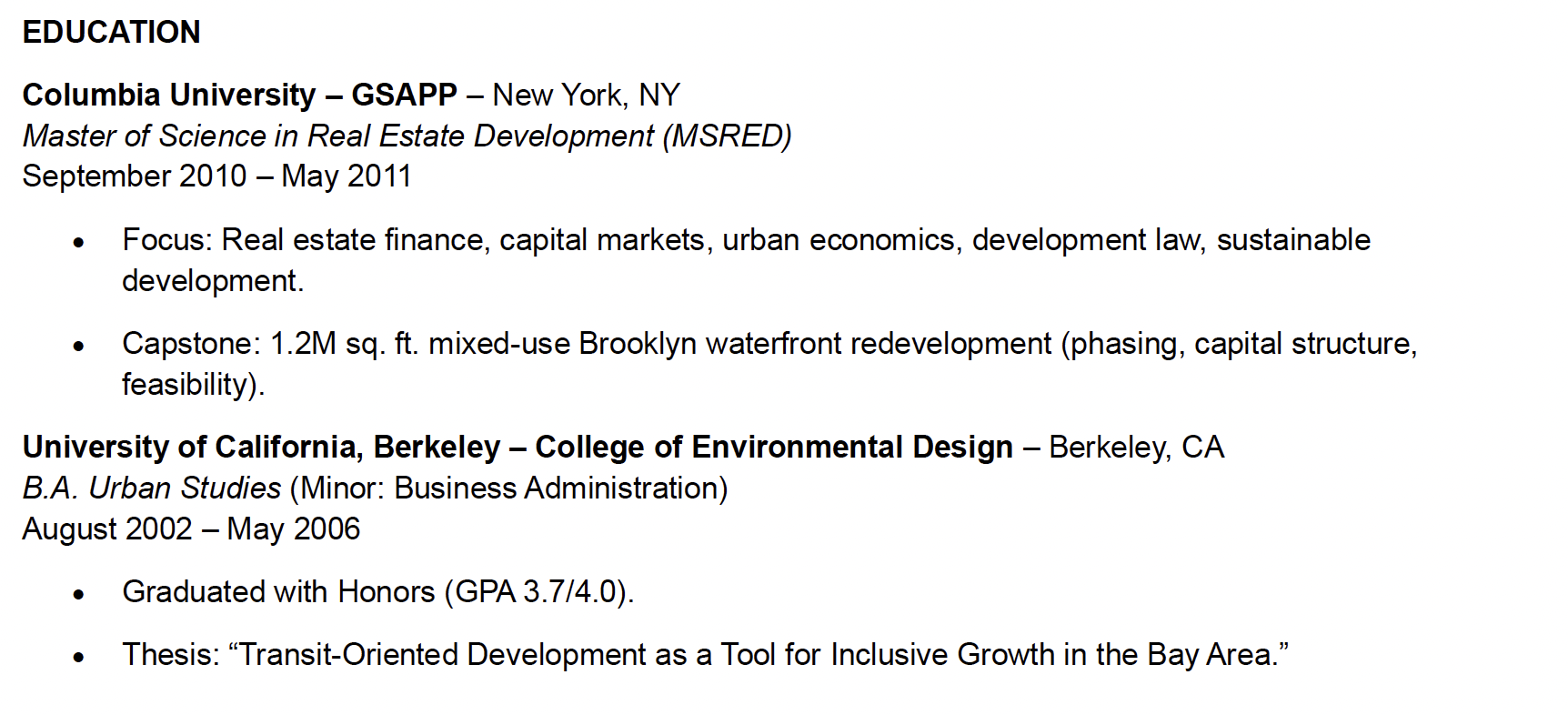Viewport: 1568px width, 715px height.
Task: Click the Master of Science in Real Estate line
Action: tap(337, 136)
